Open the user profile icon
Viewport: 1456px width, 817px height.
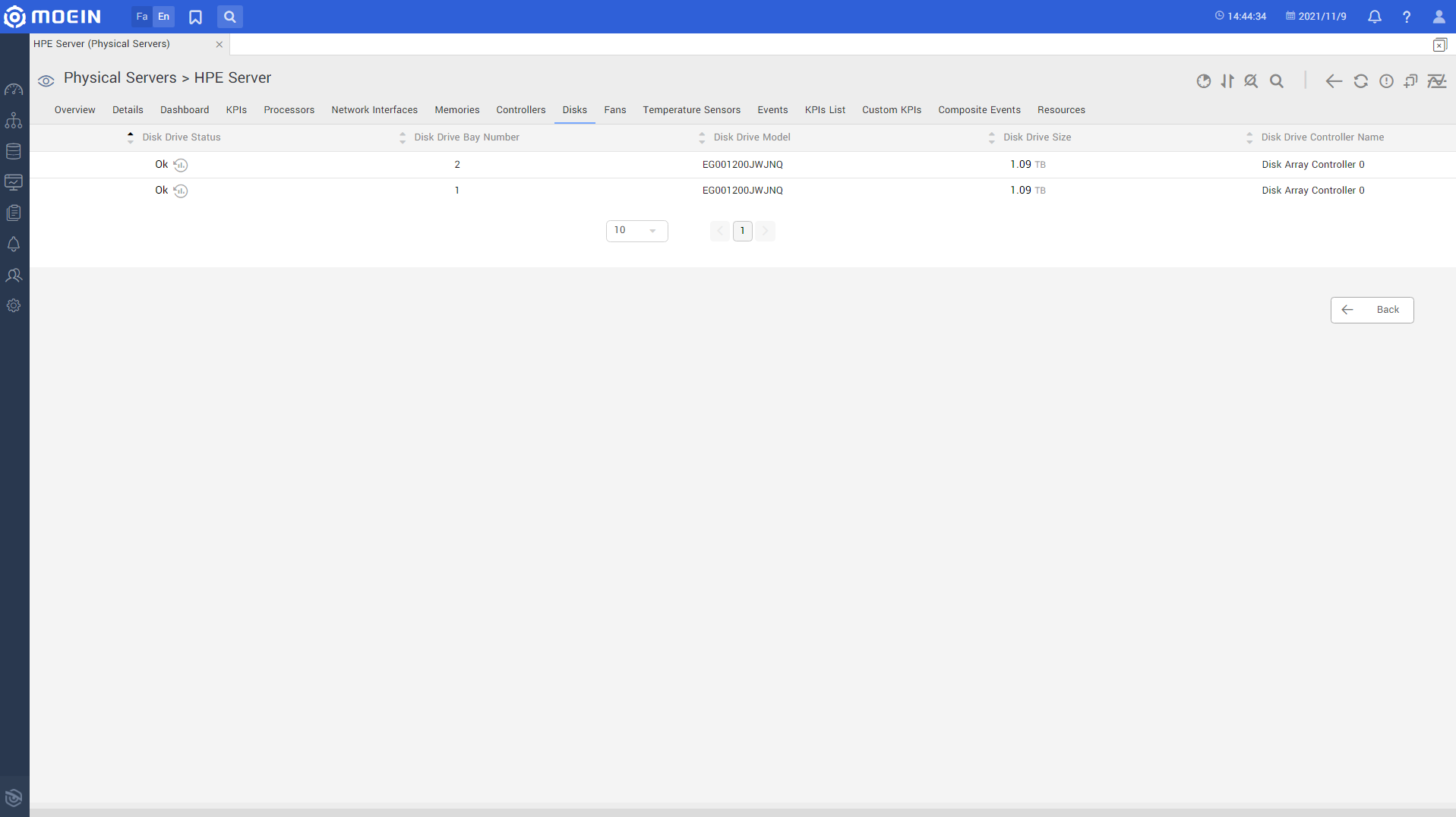tap(1439, 17)
